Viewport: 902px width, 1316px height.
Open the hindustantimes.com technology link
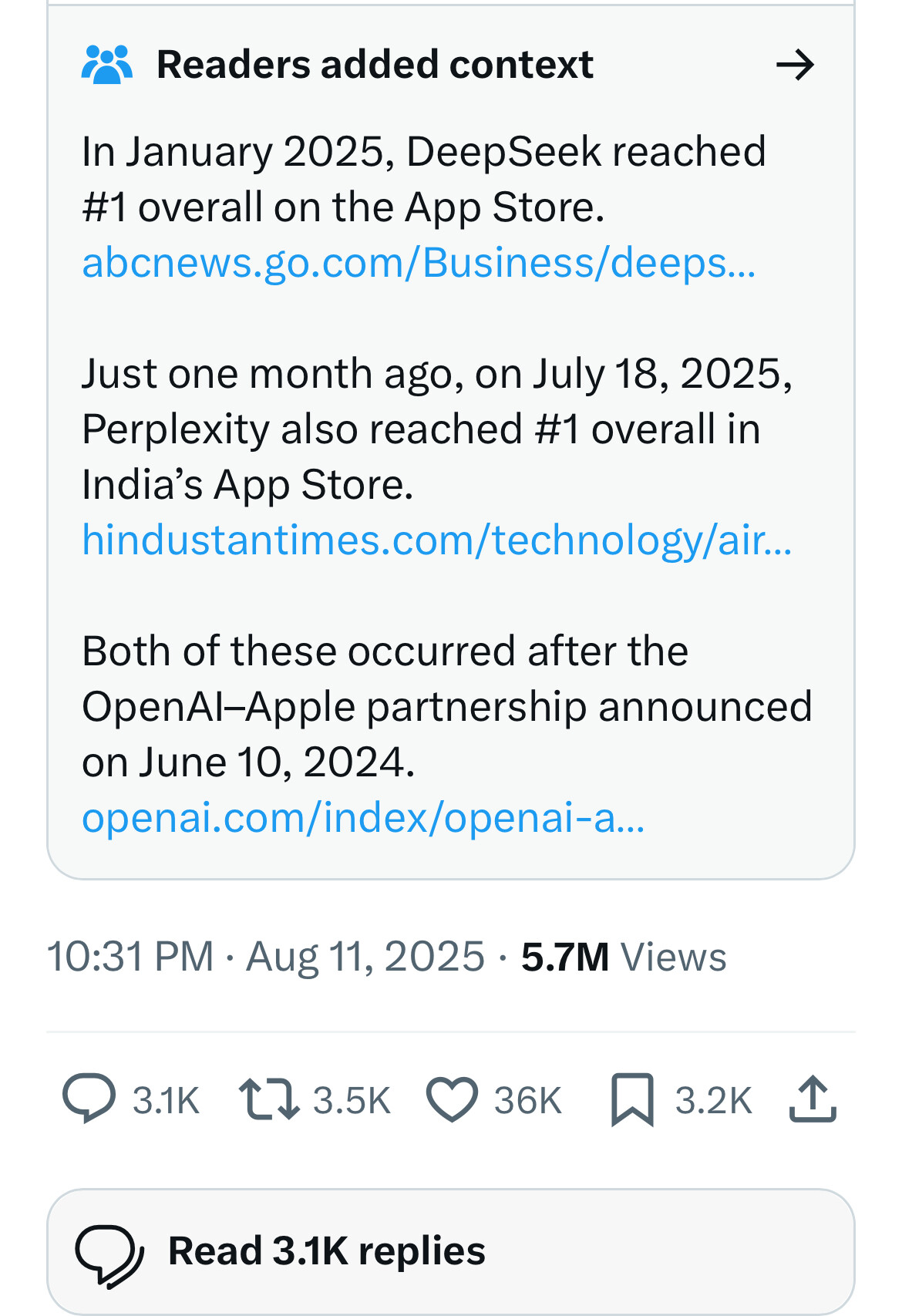click(437, 540)
